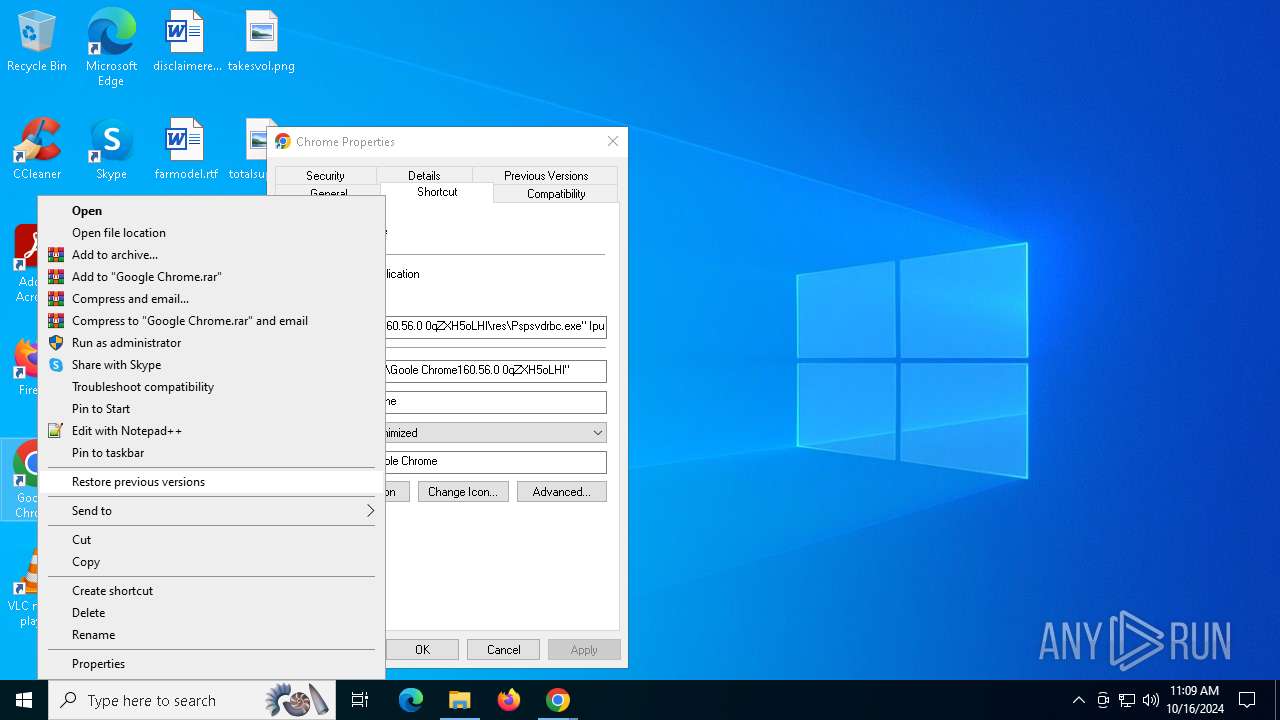
Task: Switch to the Compatibility tab
Action: point(556,194)
